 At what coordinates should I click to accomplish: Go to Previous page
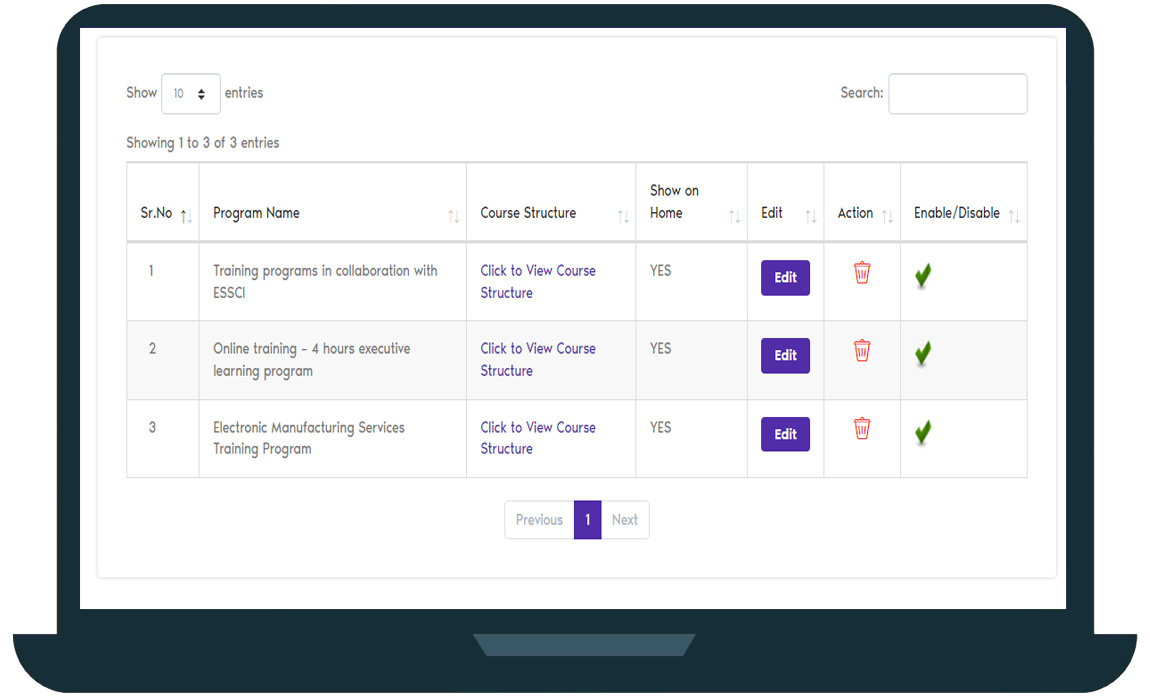(539, 520)
